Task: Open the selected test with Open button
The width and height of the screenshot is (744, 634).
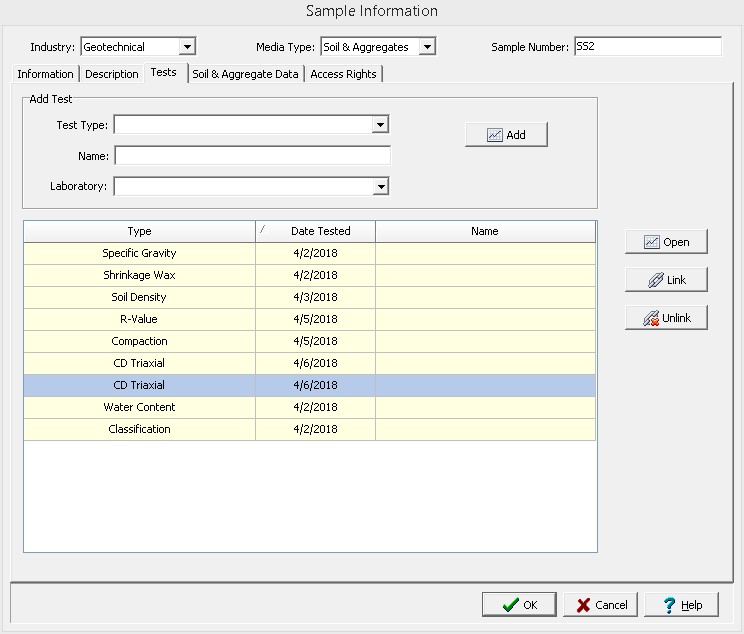Action: point(666,242)
